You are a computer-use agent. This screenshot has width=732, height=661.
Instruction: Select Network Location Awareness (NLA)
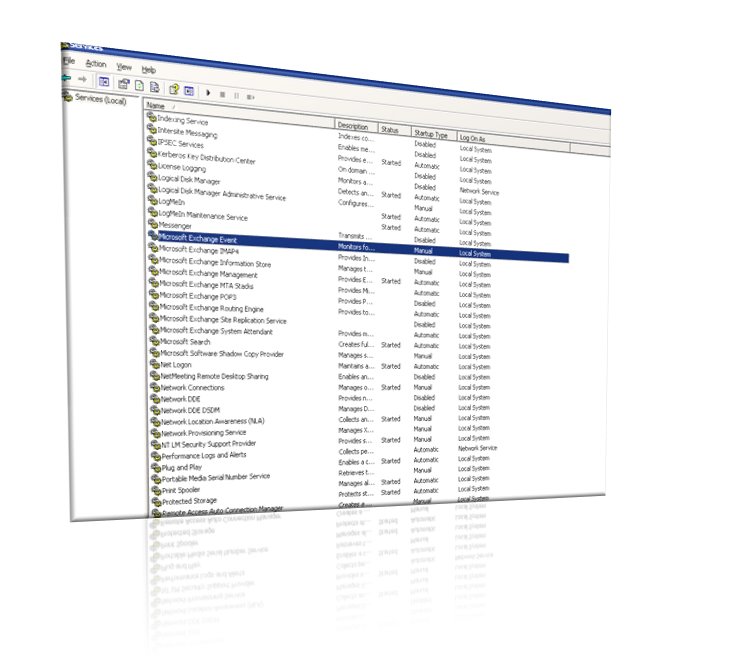click(212, 421)
